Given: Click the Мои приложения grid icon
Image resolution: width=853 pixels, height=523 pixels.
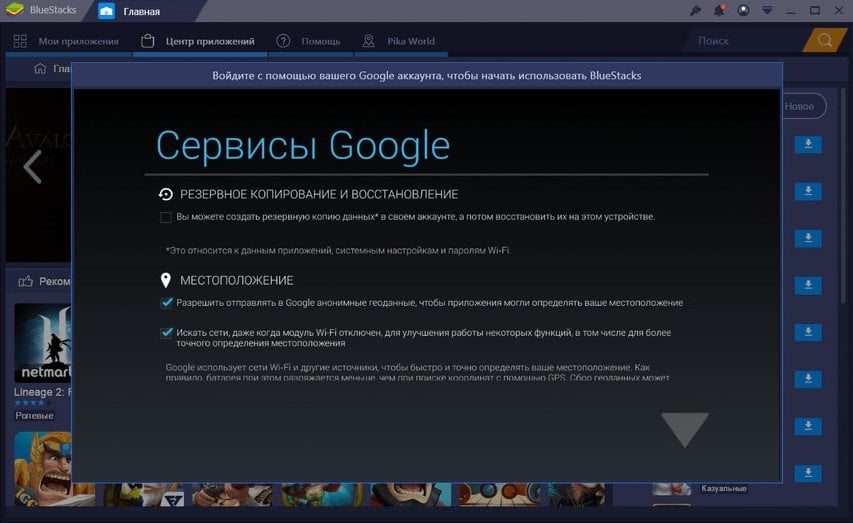Looking at the screenshot, I should click(x=20, y=41).
